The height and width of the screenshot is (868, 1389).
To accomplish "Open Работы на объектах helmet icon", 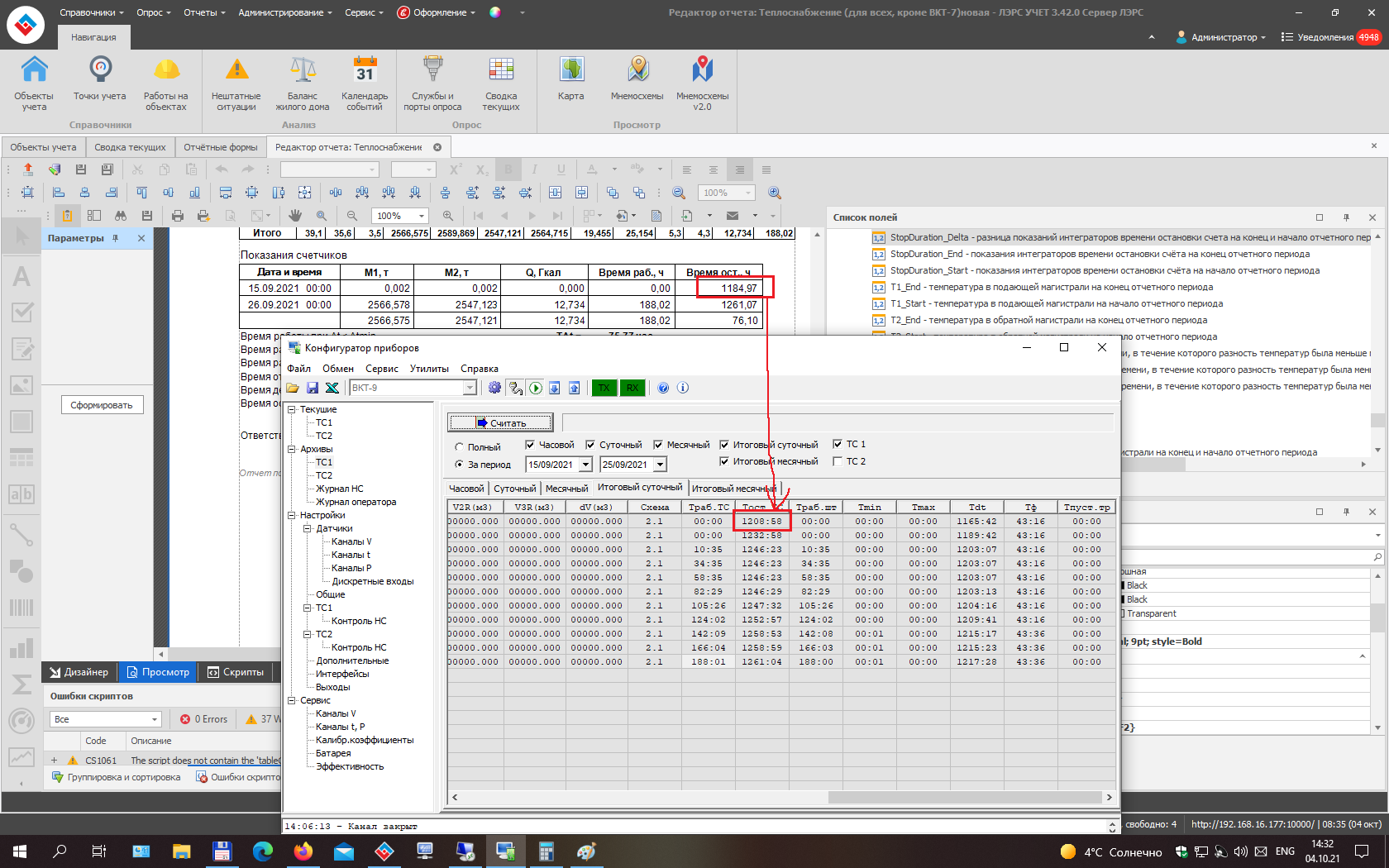I will tap(166, 83).
